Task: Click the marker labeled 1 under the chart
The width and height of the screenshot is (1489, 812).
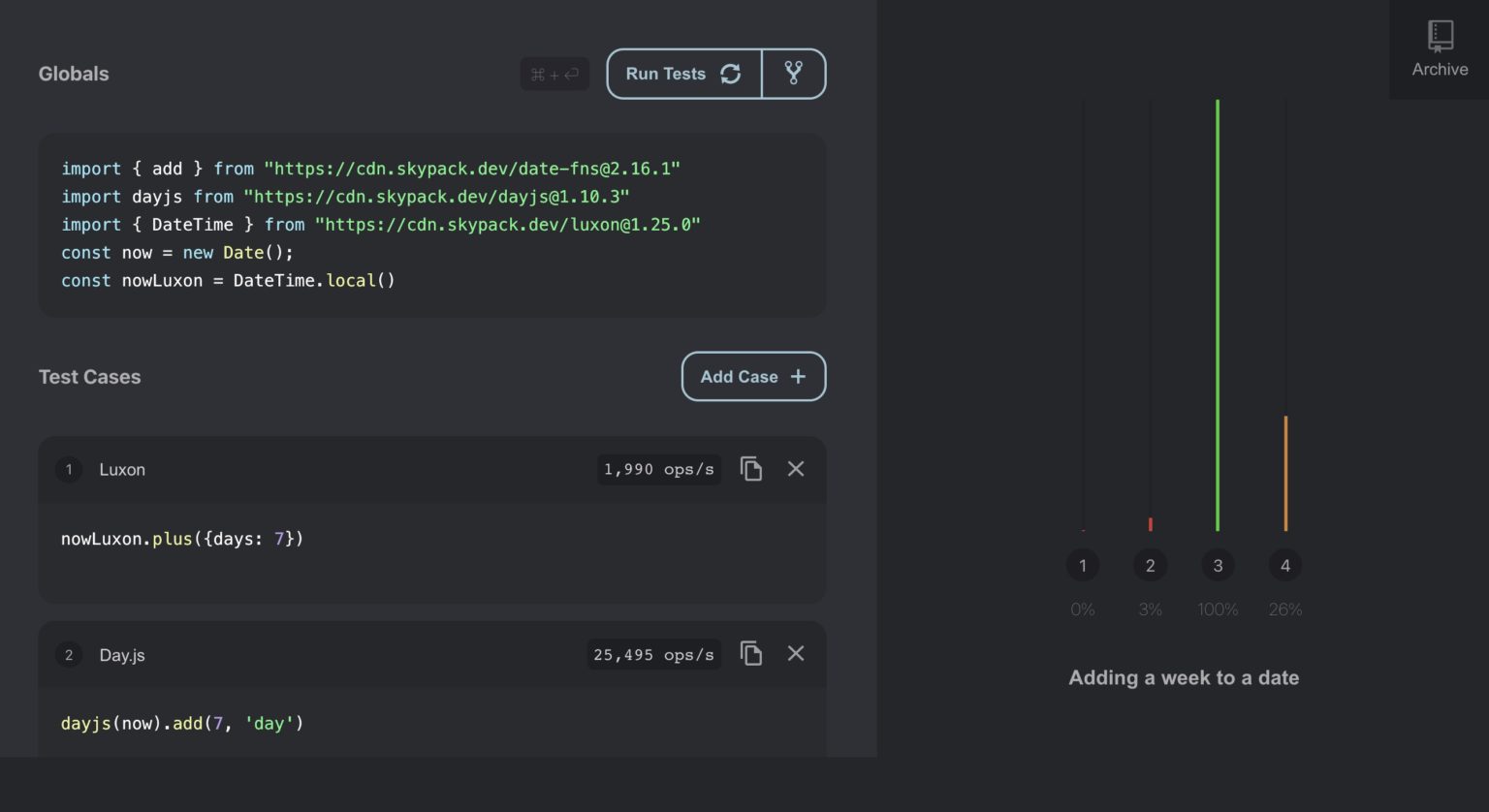Action: (1083, 565)
